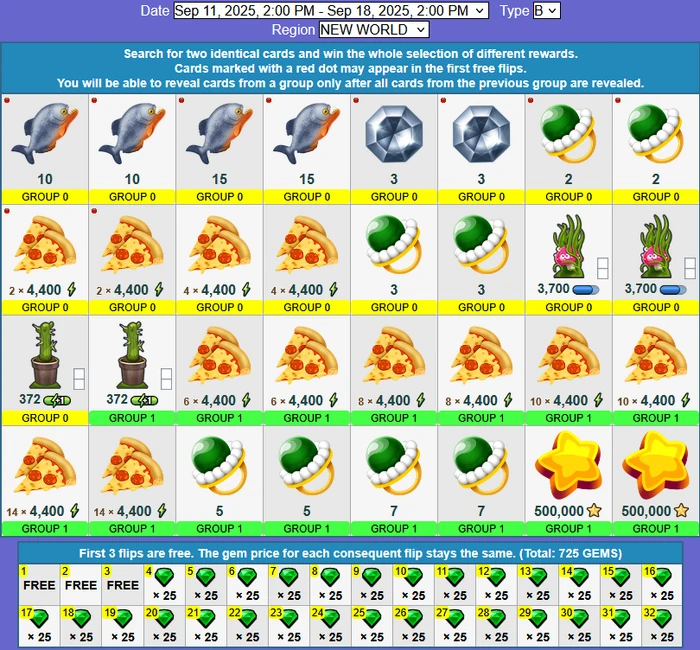Click the right pizza card 14 × 4,400
Image resolution: width=700 pixels, height=650 pixels.
pos(132,482)
